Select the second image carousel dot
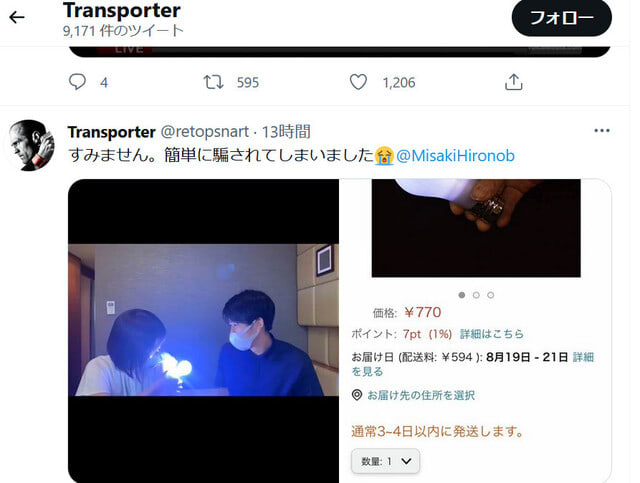Image resolution: width=640 pixels, height=483 pixels. click(x=476, y=295)
